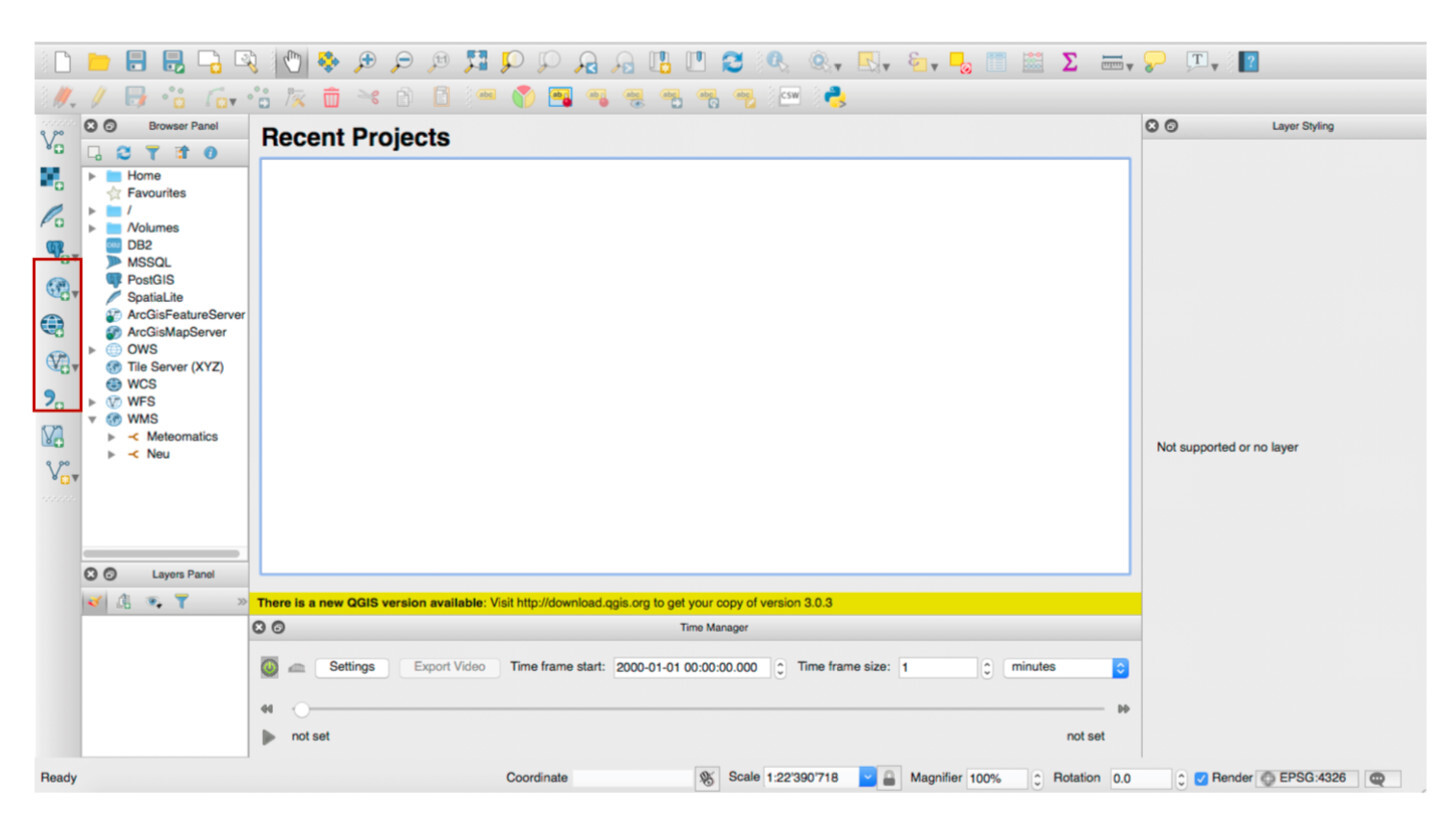Click Add Vector Layer in side toolbar
The image size is (1450, 836).
coord(54,143)
